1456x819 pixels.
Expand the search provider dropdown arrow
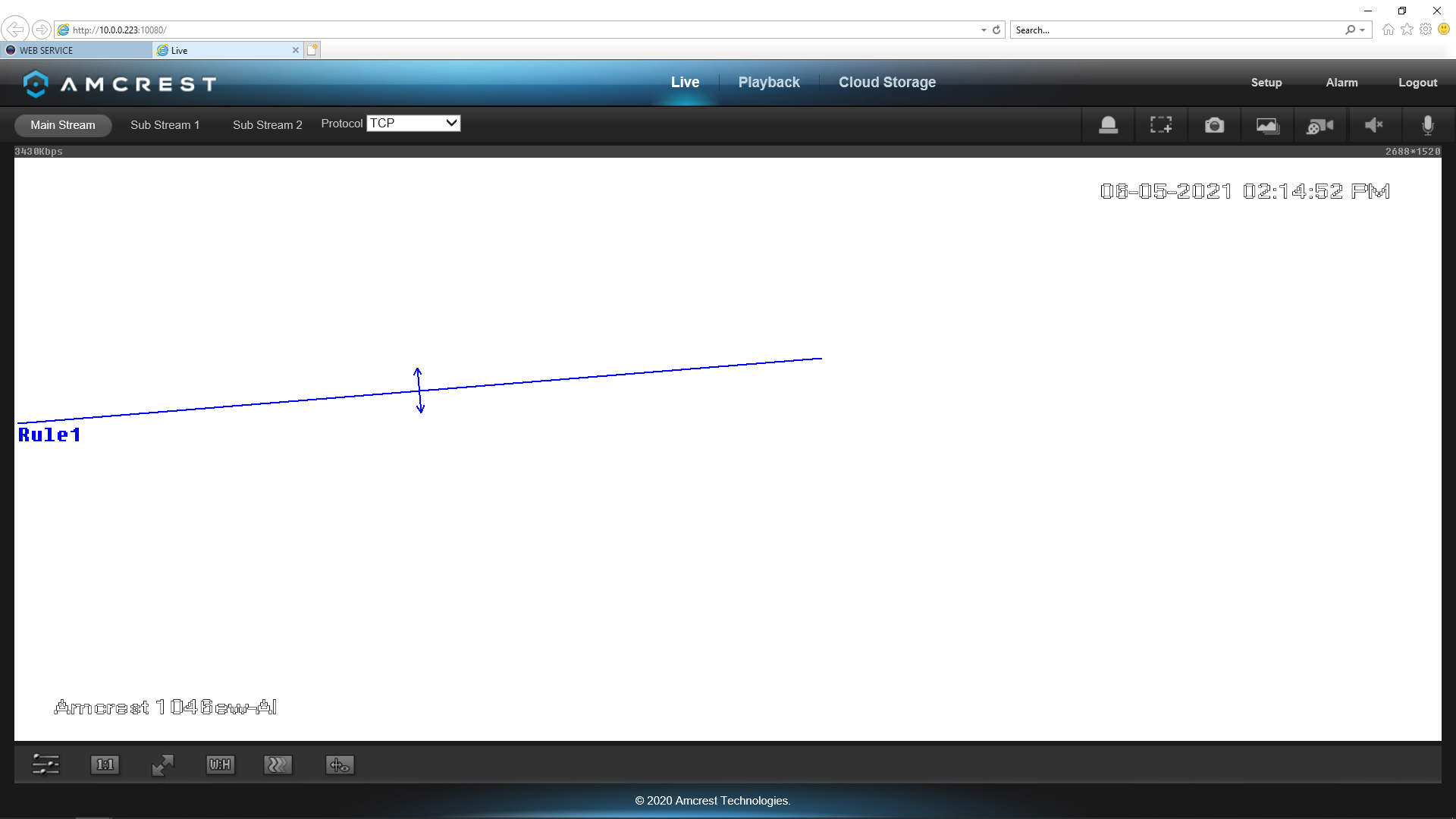(x=1363, y=30)
